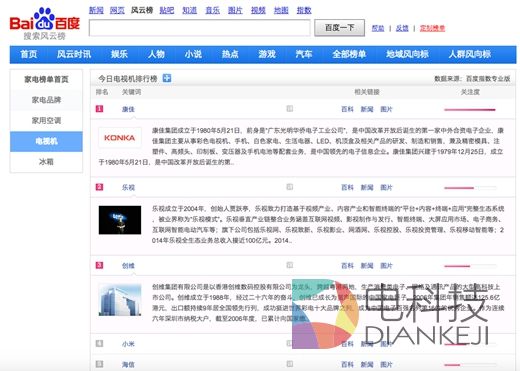
Task: Click the 小米 keyword link
Action: coord(128,344)
